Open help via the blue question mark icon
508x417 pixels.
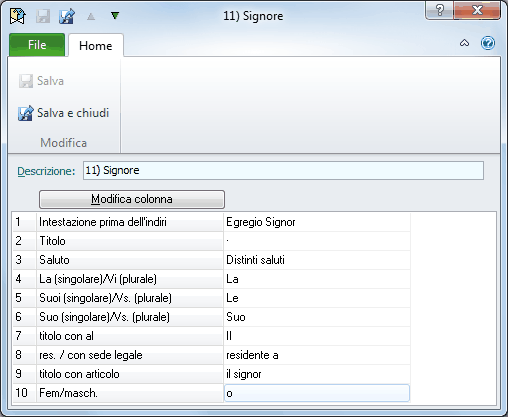[x=488, y=43]
